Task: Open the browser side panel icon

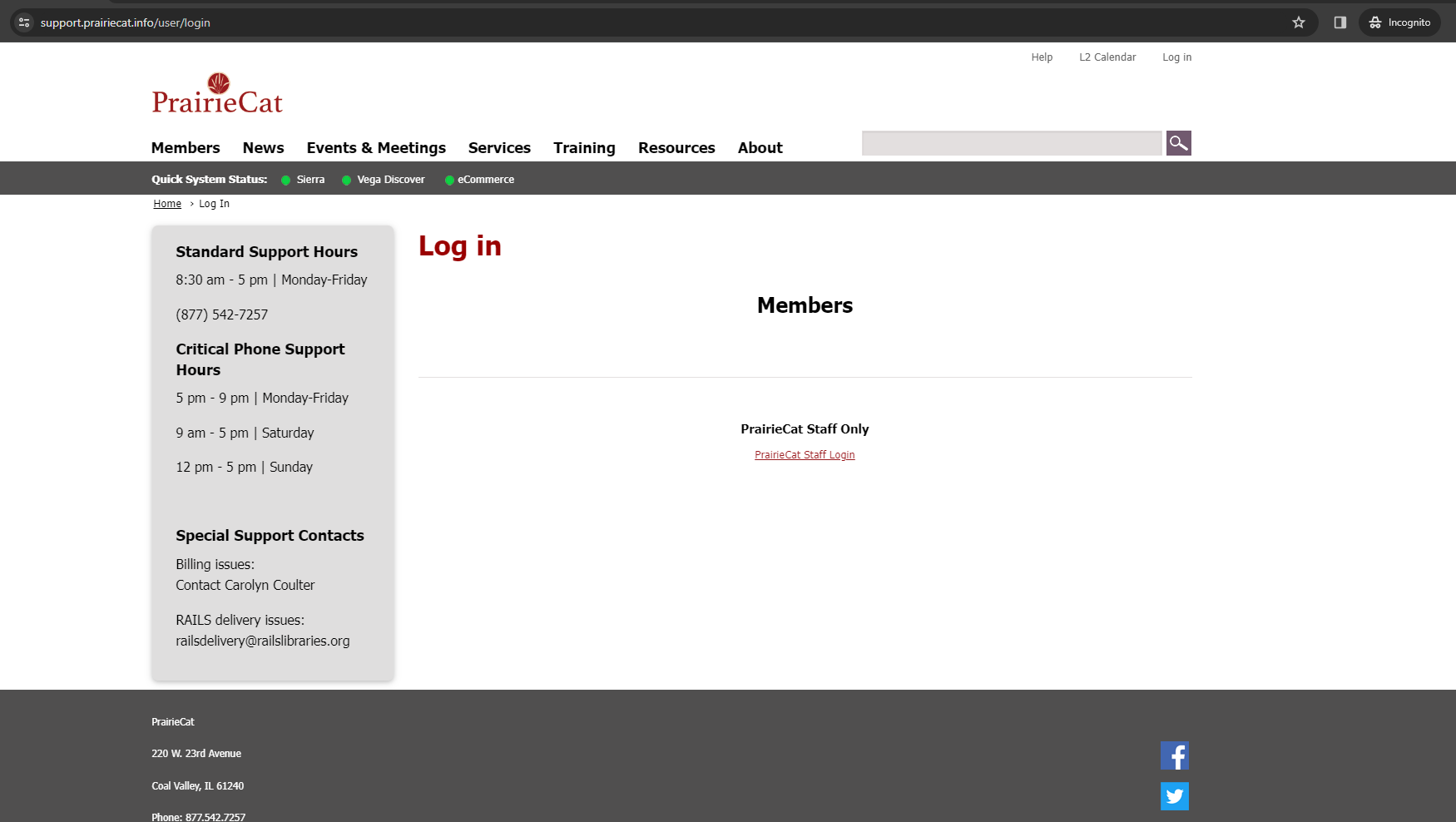Action: 1340,22
